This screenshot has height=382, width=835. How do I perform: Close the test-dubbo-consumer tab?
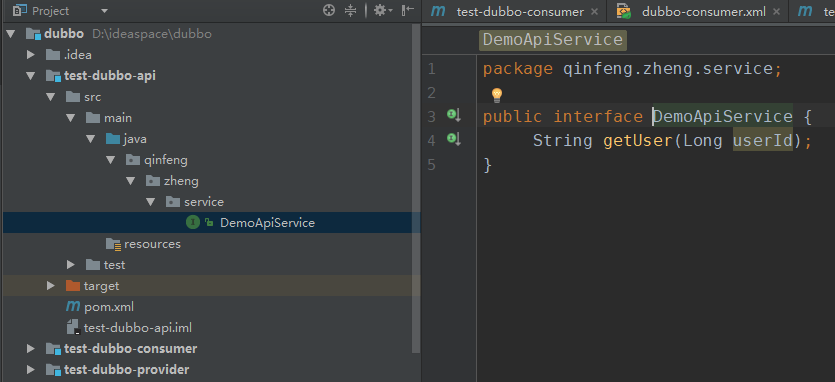(x=594, y=12)
